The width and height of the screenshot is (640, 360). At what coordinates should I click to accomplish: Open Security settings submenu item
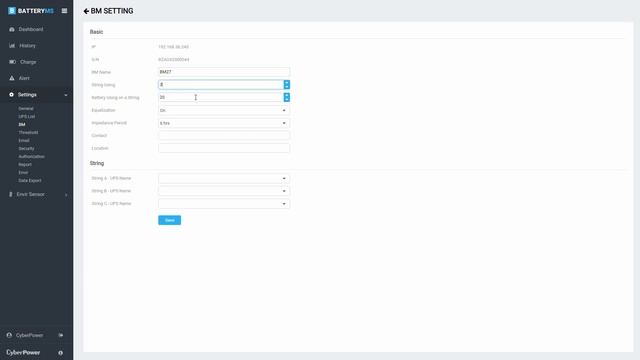click(26, 149)
